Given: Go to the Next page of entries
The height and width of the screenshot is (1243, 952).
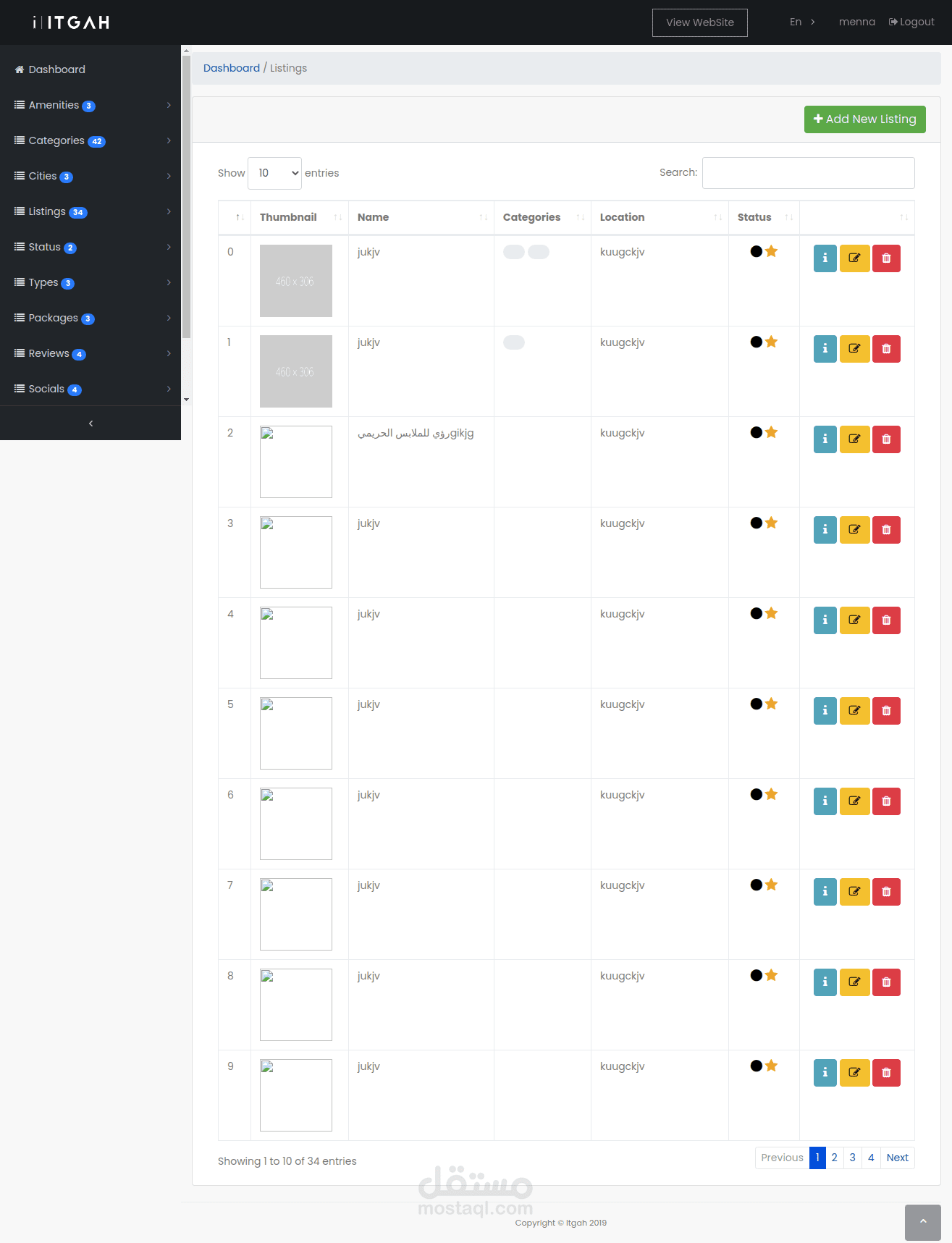Looking at the screenshot, I should (898, 1158).
